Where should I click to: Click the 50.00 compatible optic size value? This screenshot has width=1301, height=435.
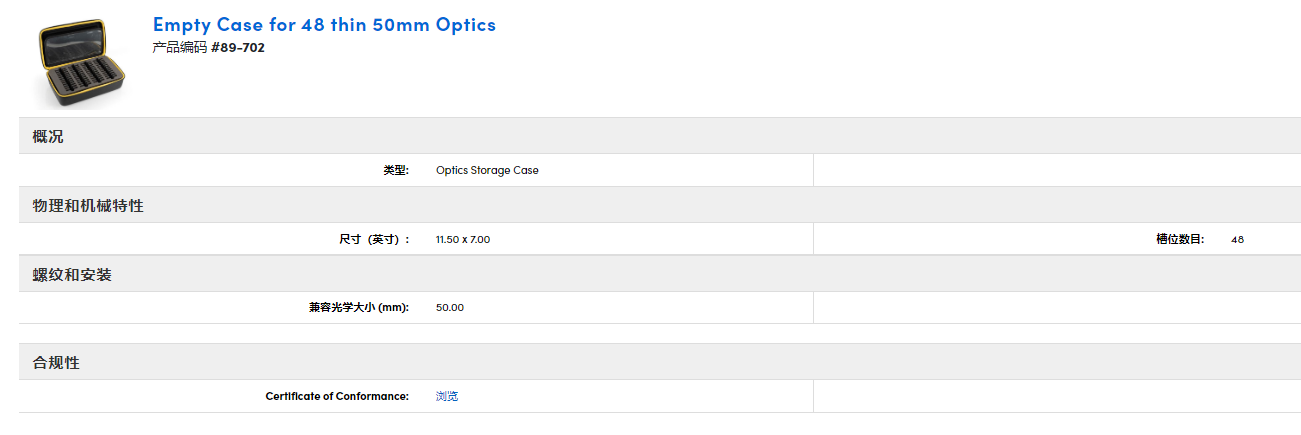click(450, 307)
